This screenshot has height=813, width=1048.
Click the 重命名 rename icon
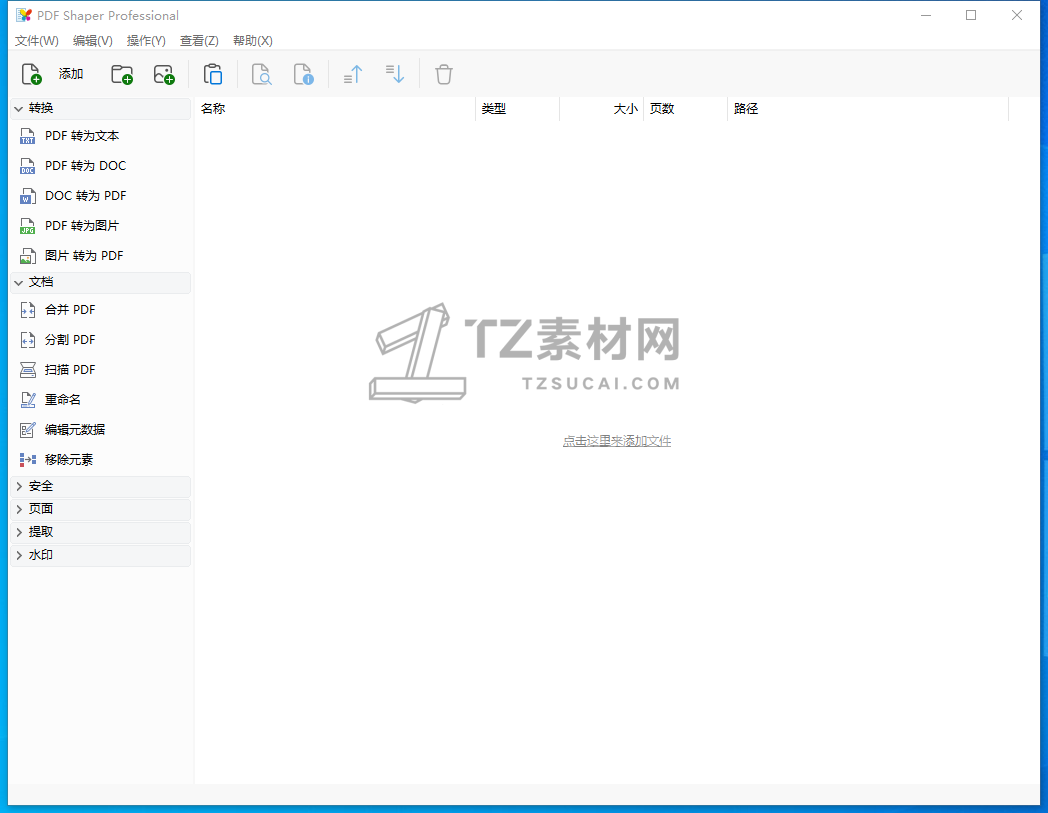(27, 400)
